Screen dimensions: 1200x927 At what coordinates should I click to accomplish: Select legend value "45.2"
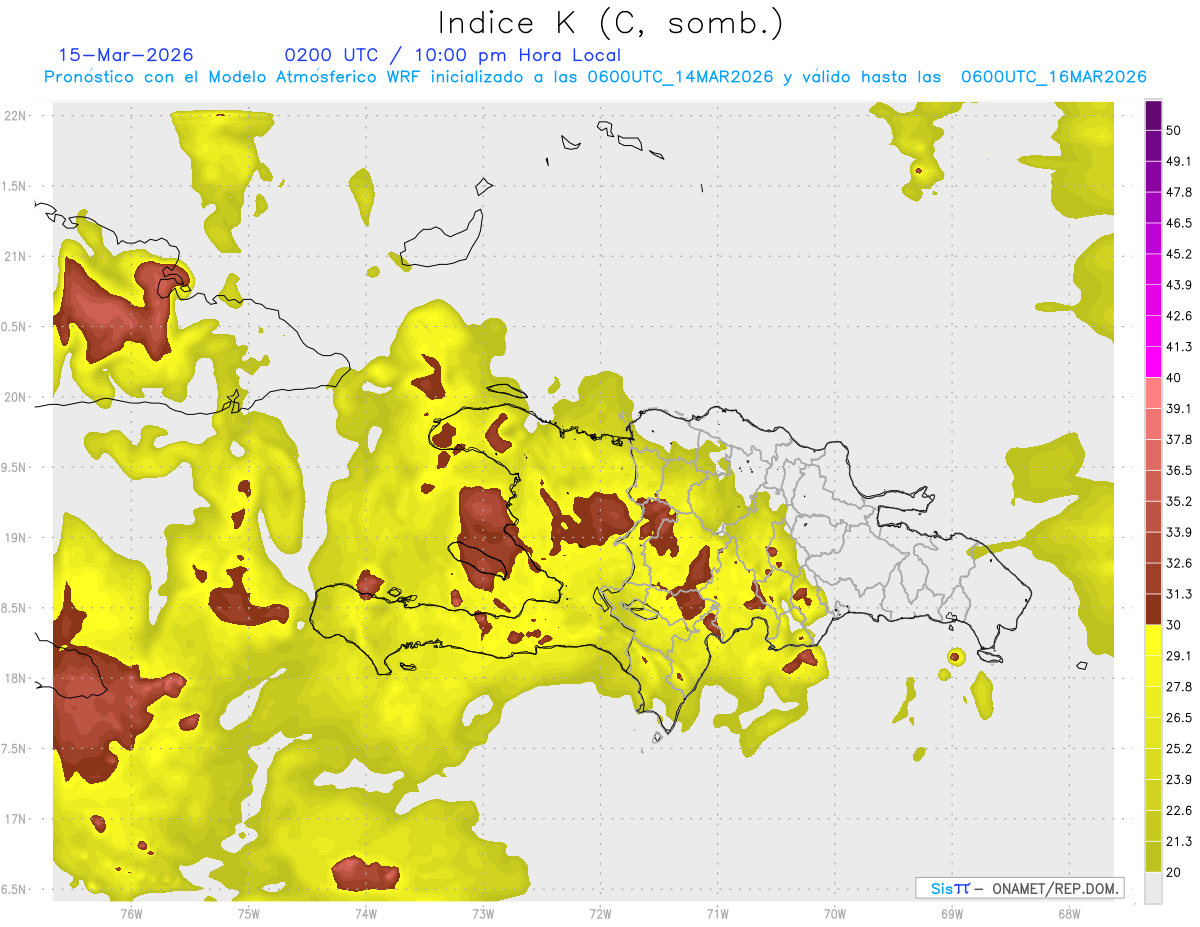tap(1179, 254)
